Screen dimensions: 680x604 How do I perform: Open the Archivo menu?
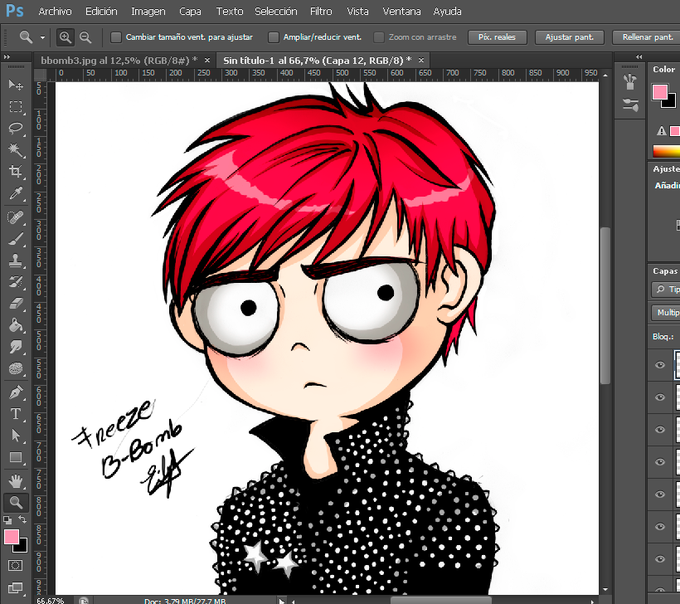[55, 11]
